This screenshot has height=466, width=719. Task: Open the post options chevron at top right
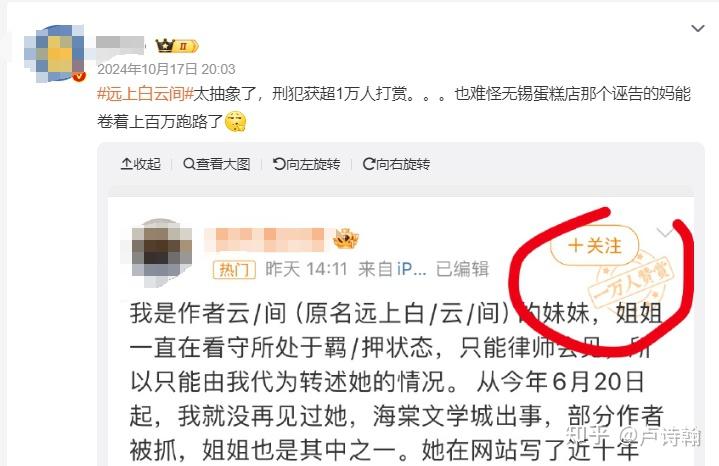point(697,28)
